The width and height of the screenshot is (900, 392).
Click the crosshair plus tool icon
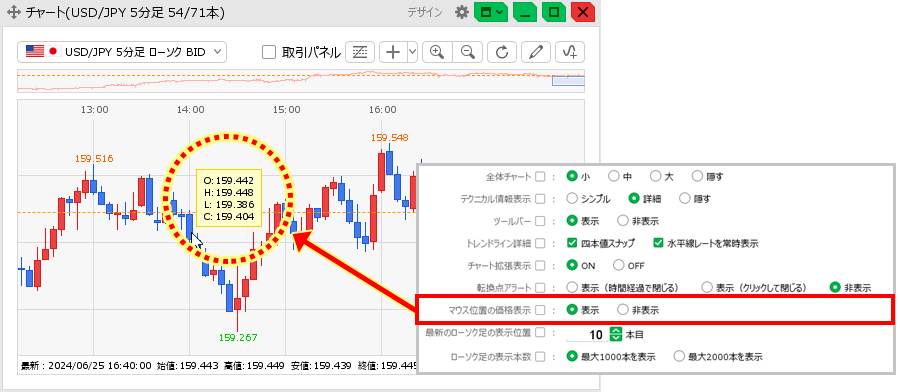click(x=393, y=52)
